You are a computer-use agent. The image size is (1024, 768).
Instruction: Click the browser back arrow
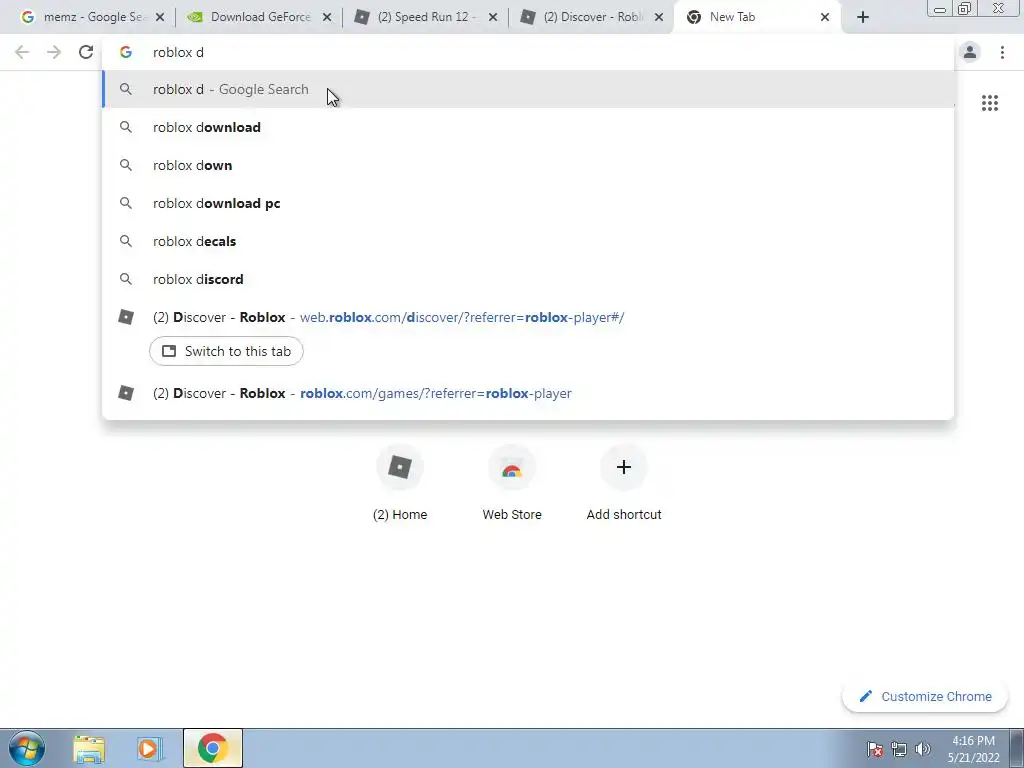point(22,52)
